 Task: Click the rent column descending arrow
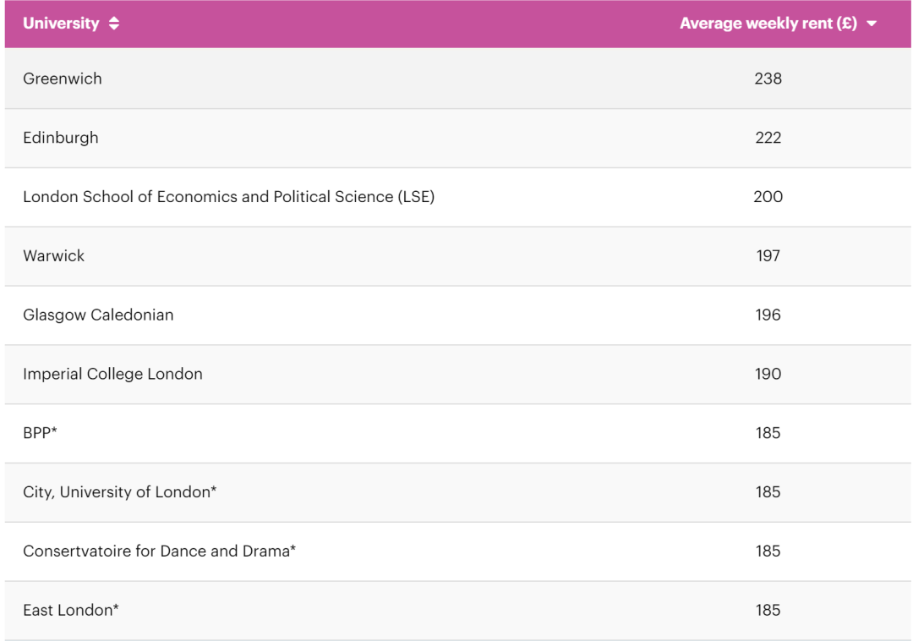[872, 24]
